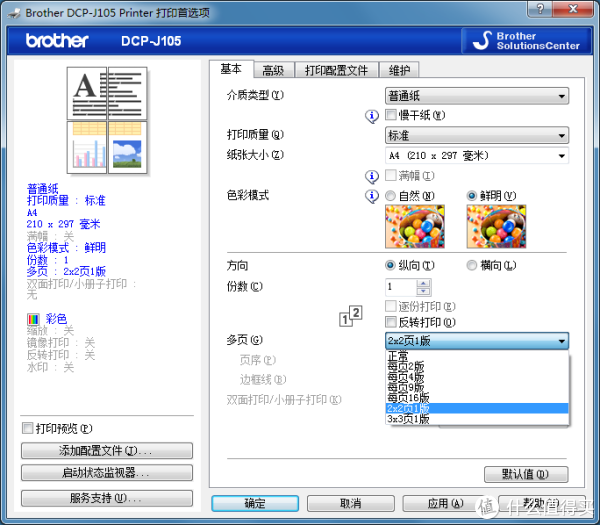
Task: Click the 添加配置文件 button
Action: (x=107, y=451)
